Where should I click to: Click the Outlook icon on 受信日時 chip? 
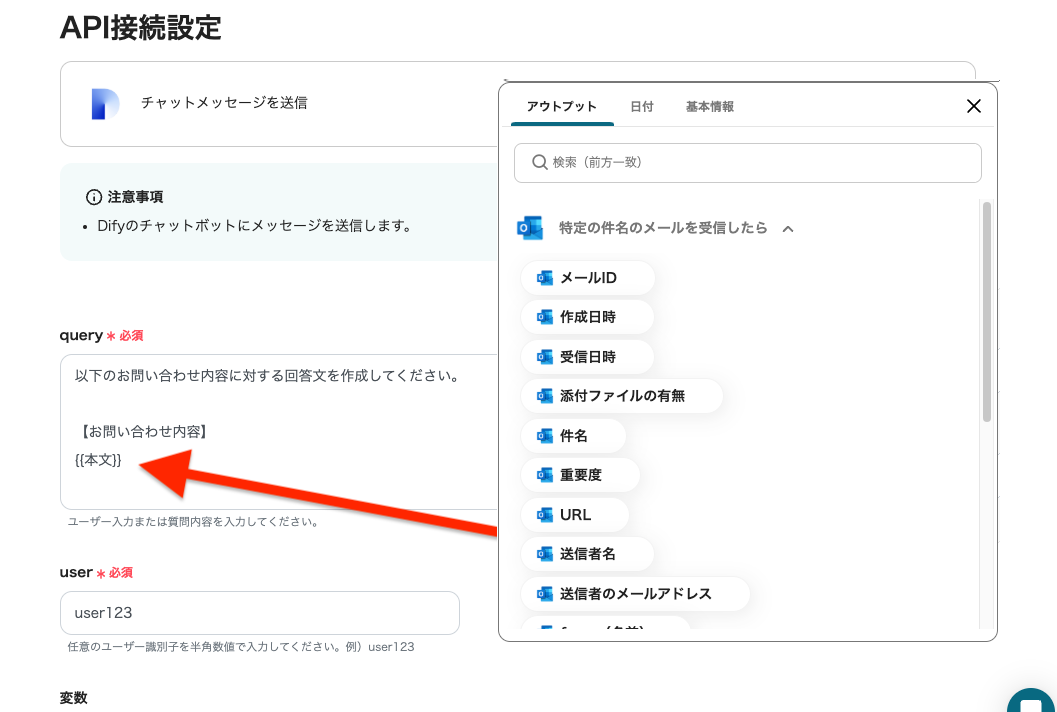[x=545, y=357]
